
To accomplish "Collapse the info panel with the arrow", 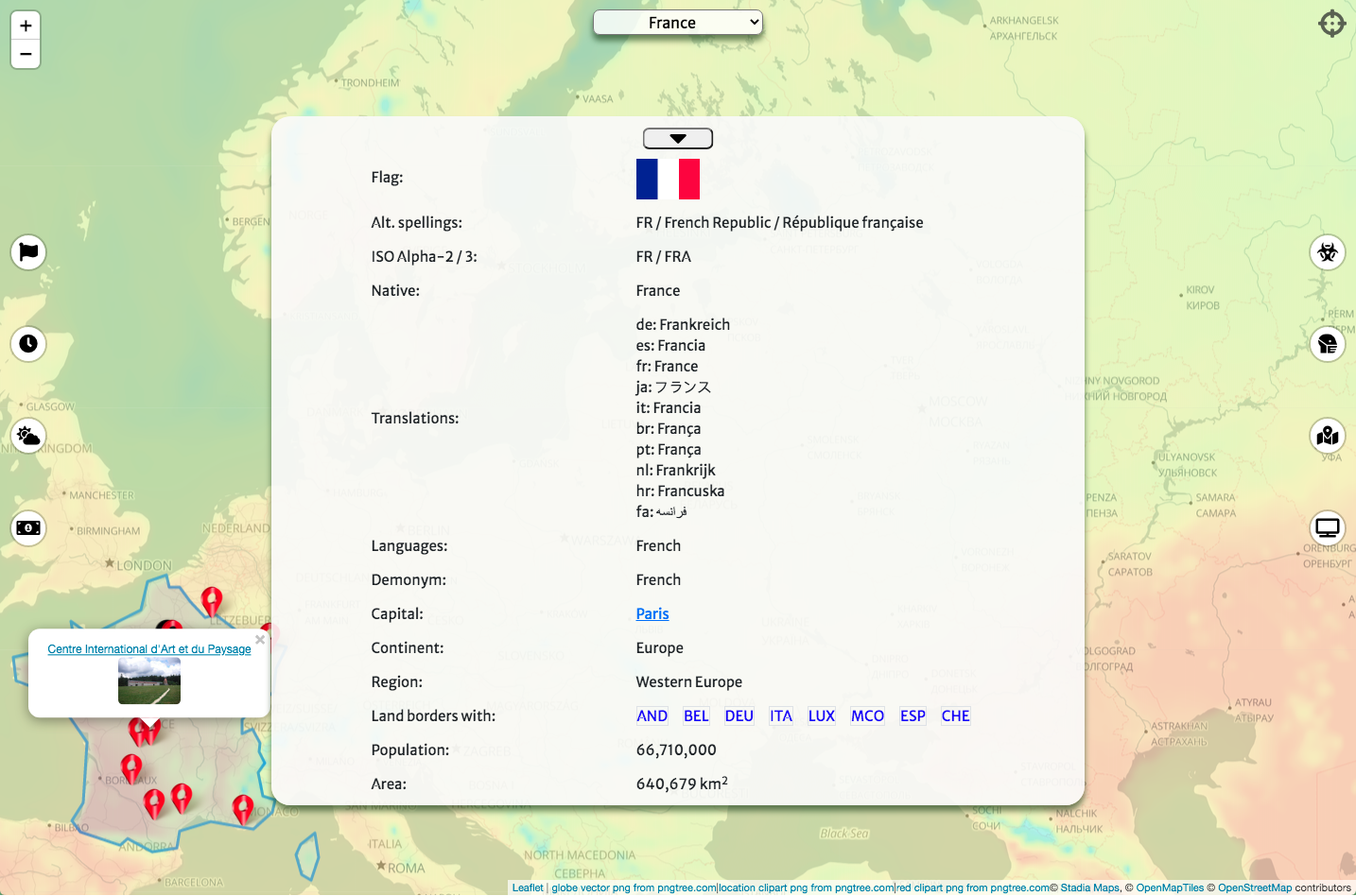I will pos(678,139).
